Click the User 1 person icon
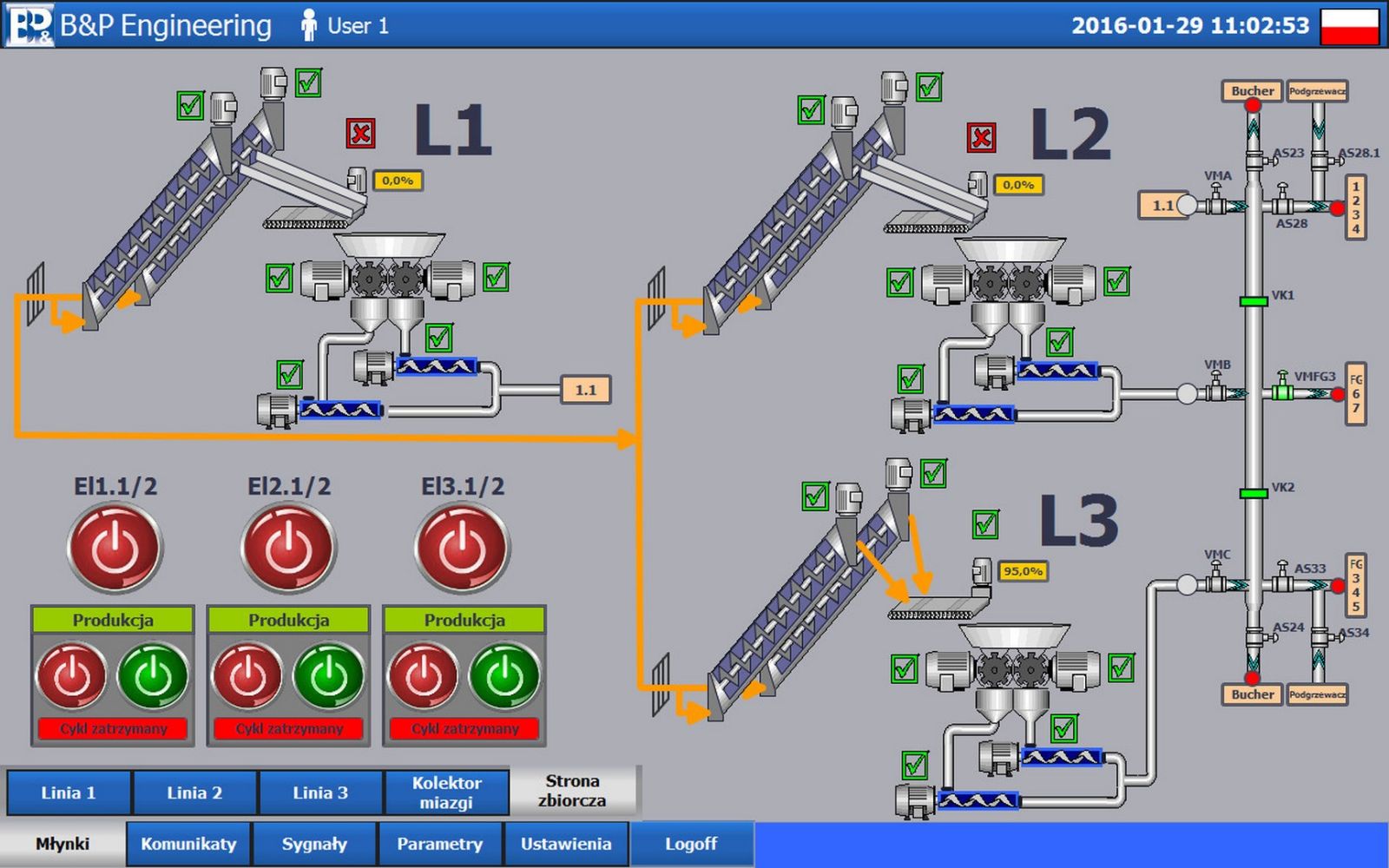This screenshot has height=868, width=1389. 308,25
